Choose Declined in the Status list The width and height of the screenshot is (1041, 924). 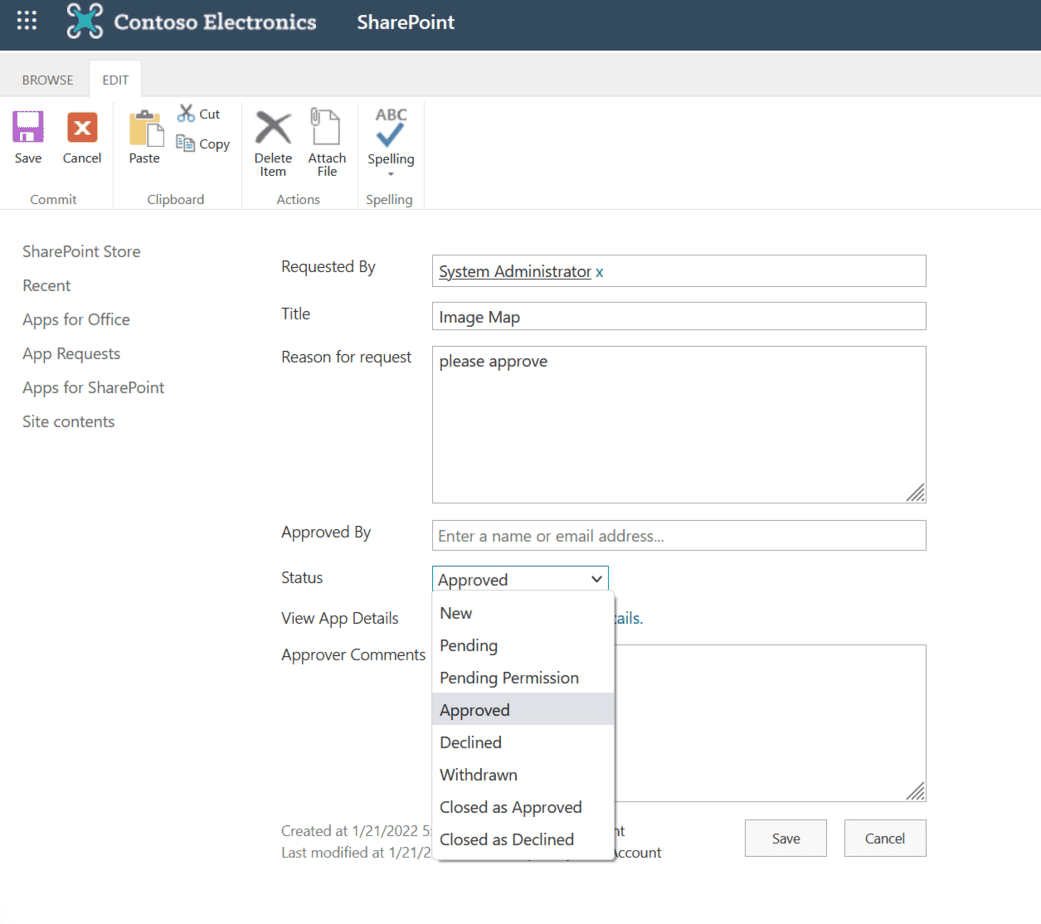(x=470, y=742)
